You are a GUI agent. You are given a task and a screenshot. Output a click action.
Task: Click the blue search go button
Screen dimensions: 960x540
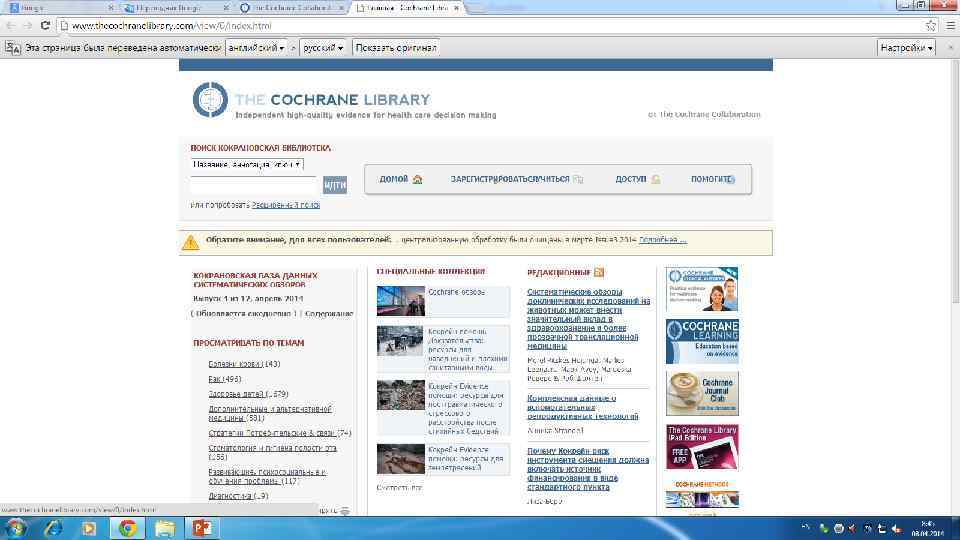point(335,185)
